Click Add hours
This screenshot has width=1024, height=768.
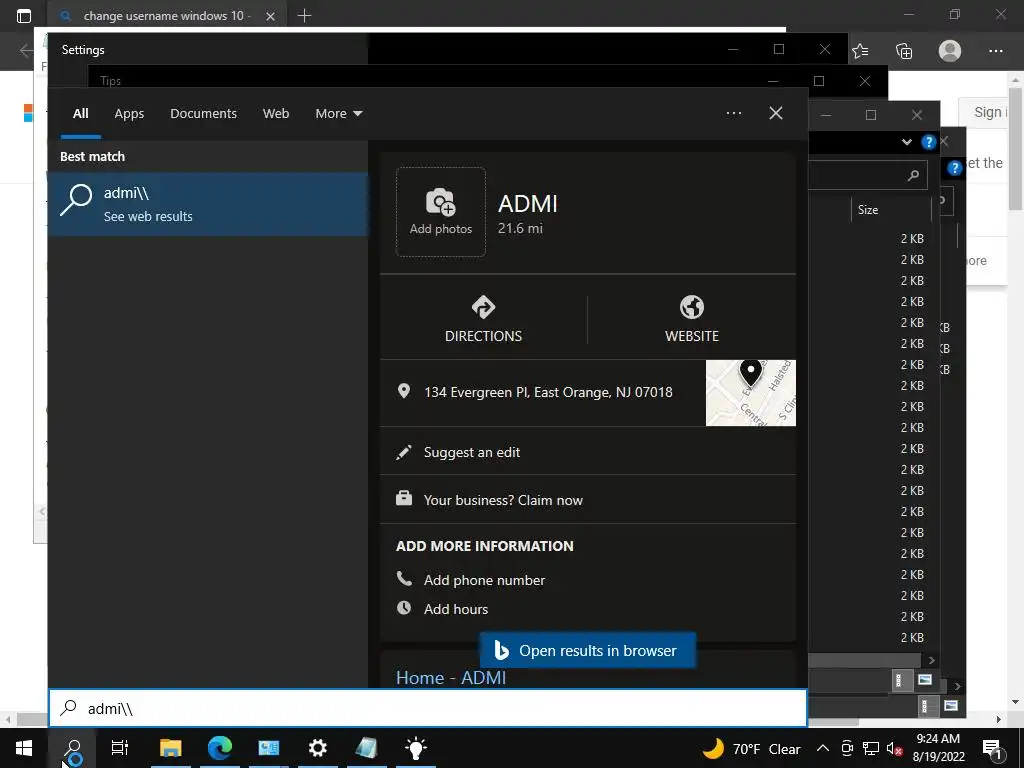click(455, 609)
